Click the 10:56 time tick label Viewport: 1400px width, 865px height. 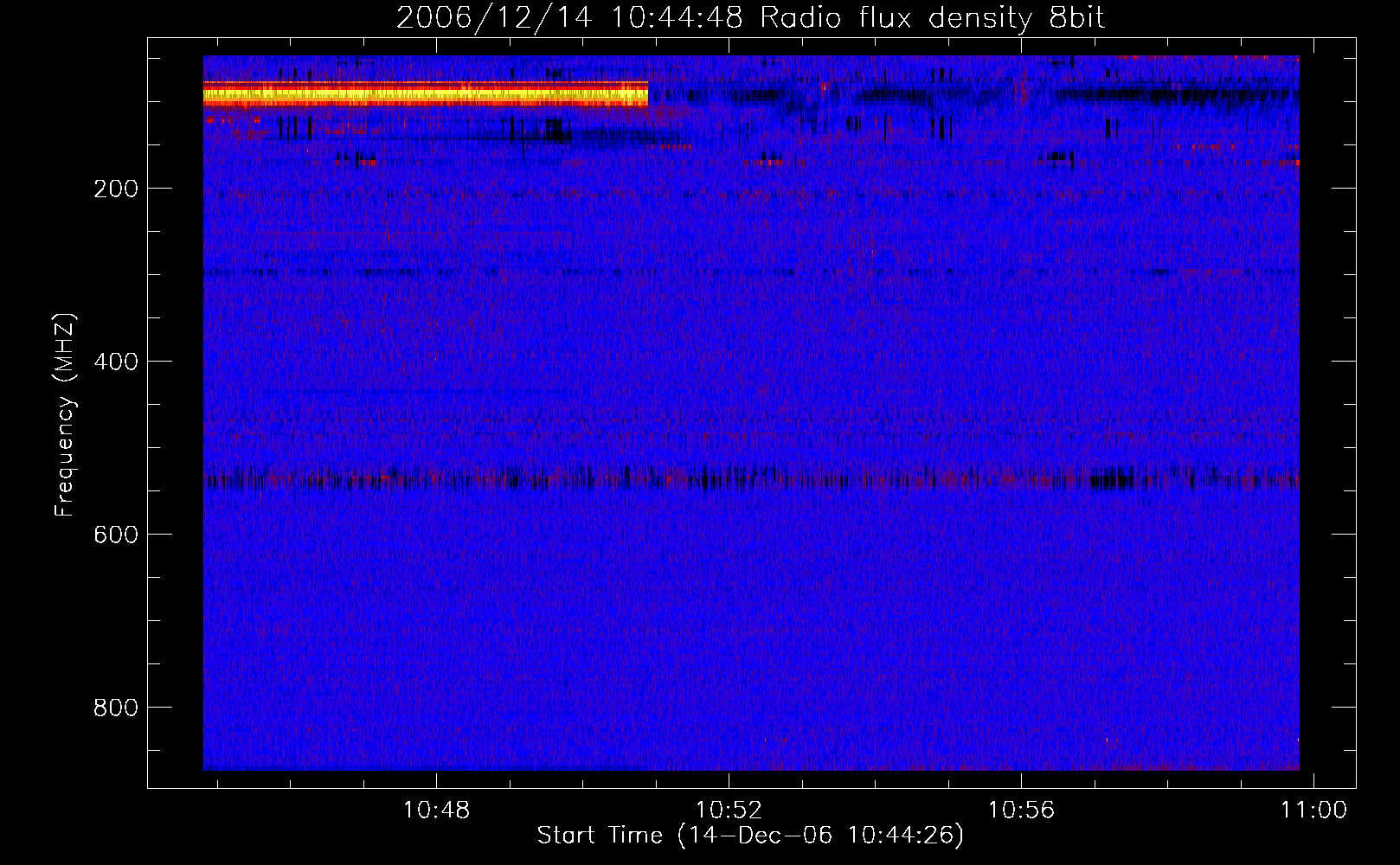pos(1021,811)
